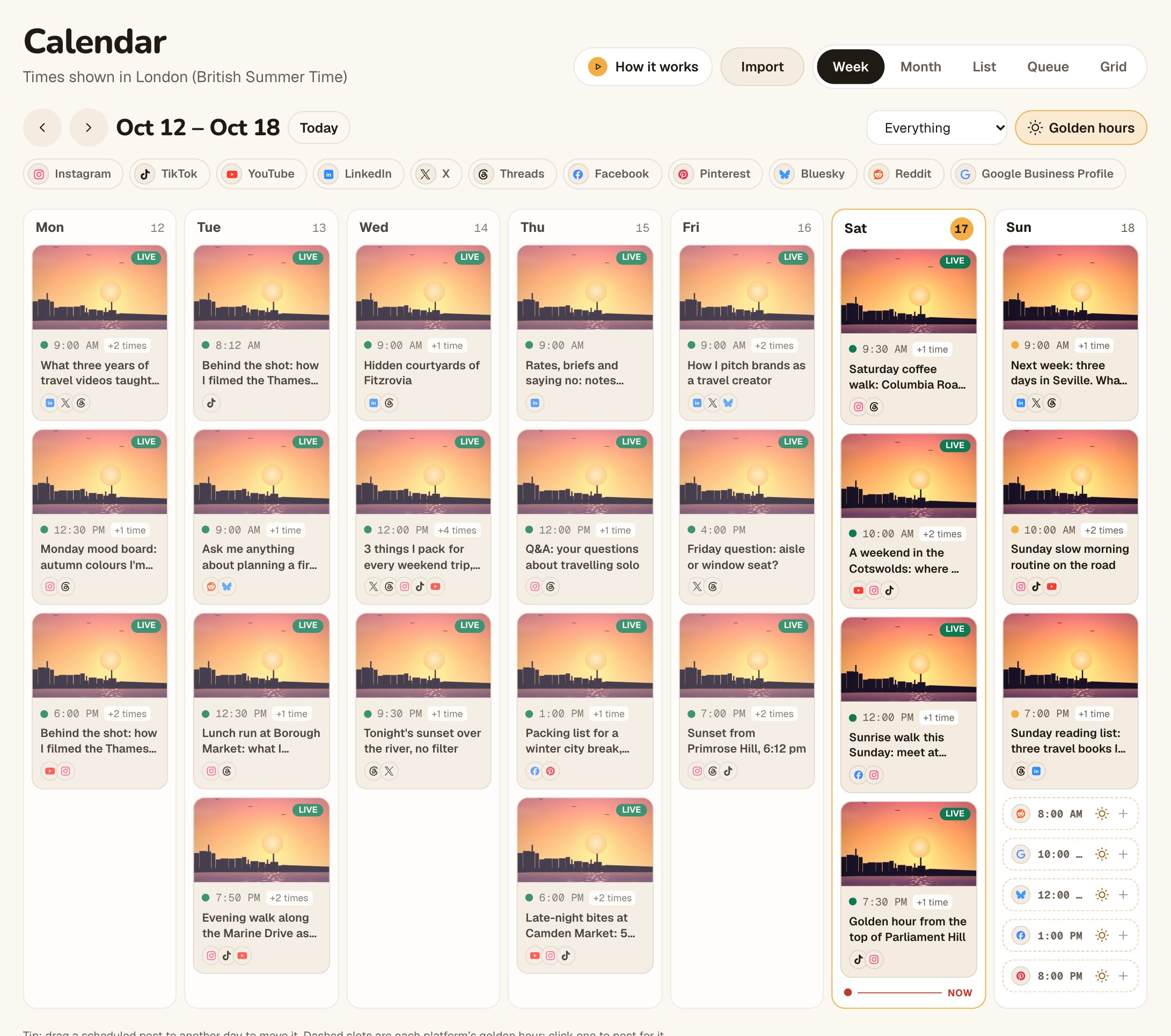Switch to the List view tab
Viewport: 1171px width, 1036px height.
tap(984, 67)
